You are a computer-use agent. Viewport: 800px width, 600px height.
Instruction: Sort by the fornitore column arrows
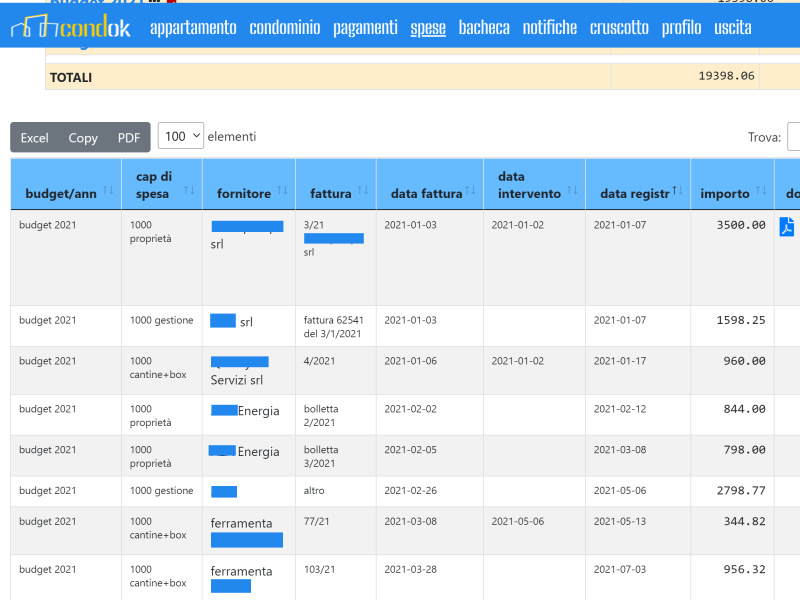pyautogui.click(x=282, y=191)
